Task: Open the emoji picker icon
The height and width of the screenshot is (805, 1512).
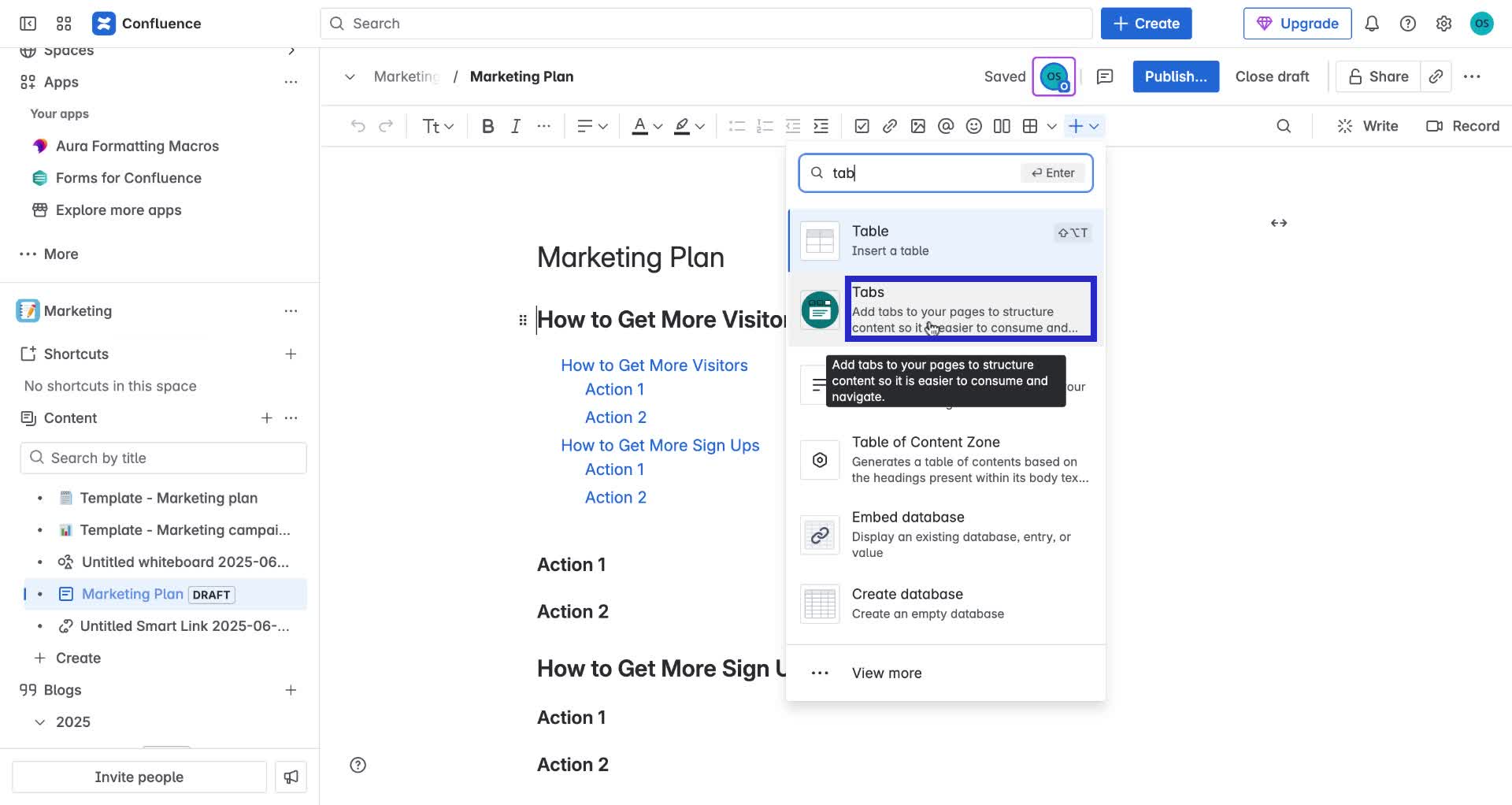Action: pos(974,126)
